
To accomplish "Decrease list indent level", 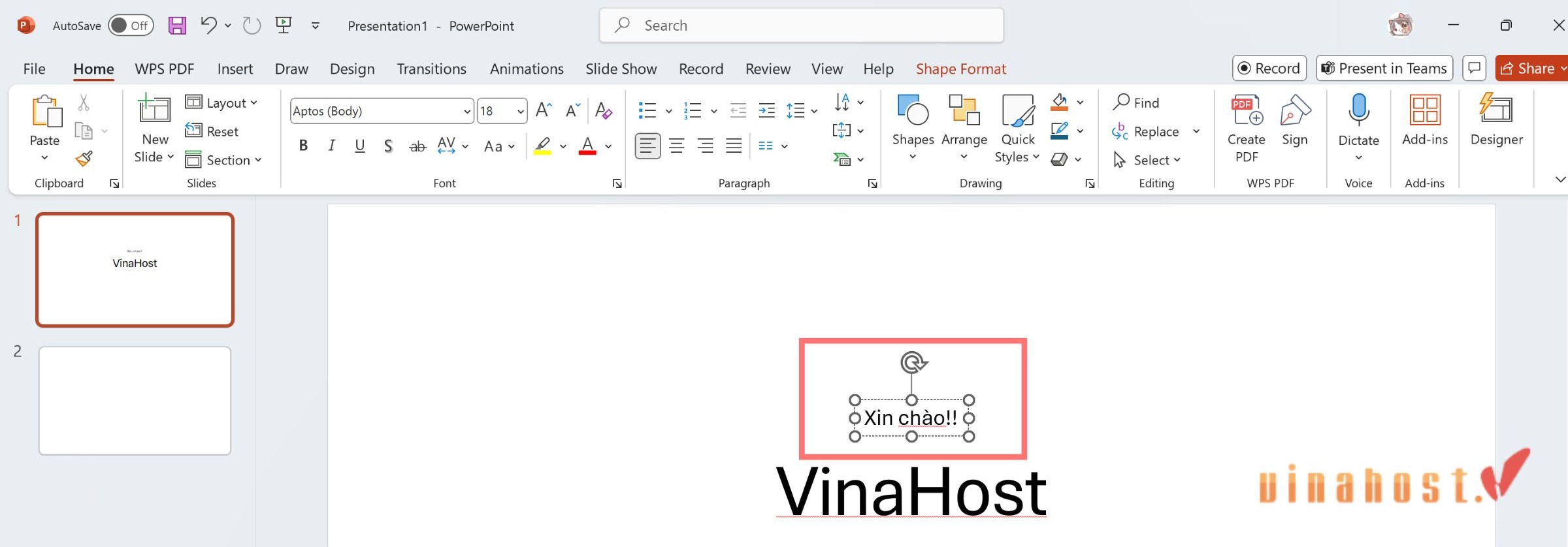I will [x=738, y=110].
